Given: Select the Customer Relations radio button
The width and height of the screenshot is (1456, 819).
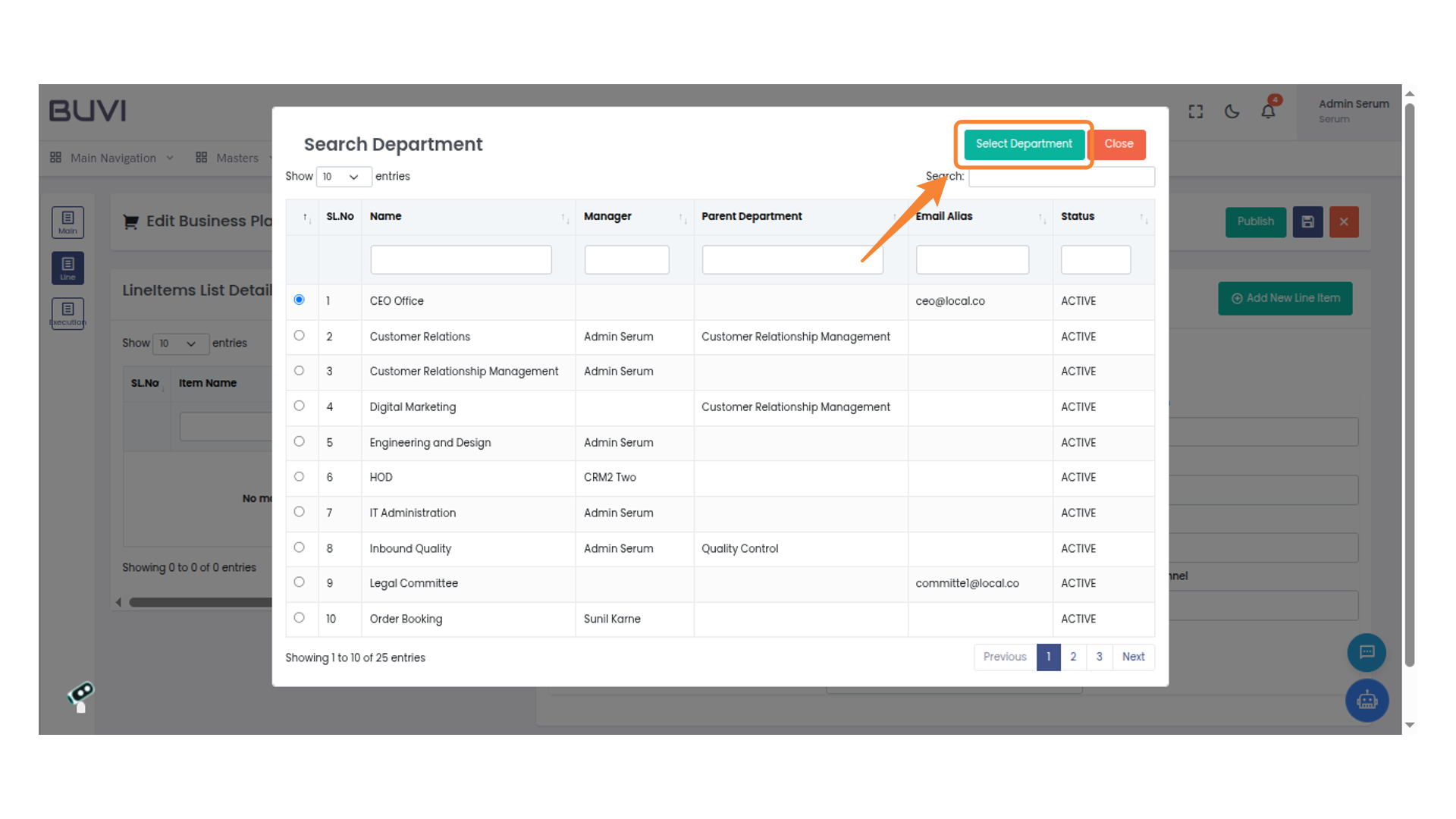Looking at the screenshot, I should pyautogui.click(x=299, y=335).
